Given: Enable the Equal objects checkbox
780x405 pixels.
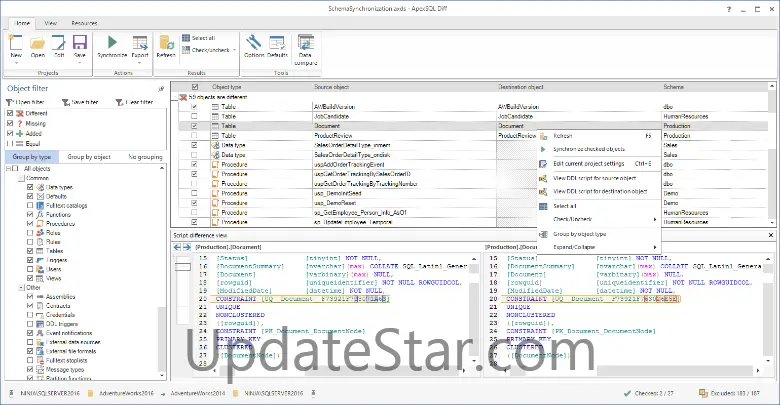Looking at the screenshot, I should (10, 143).
